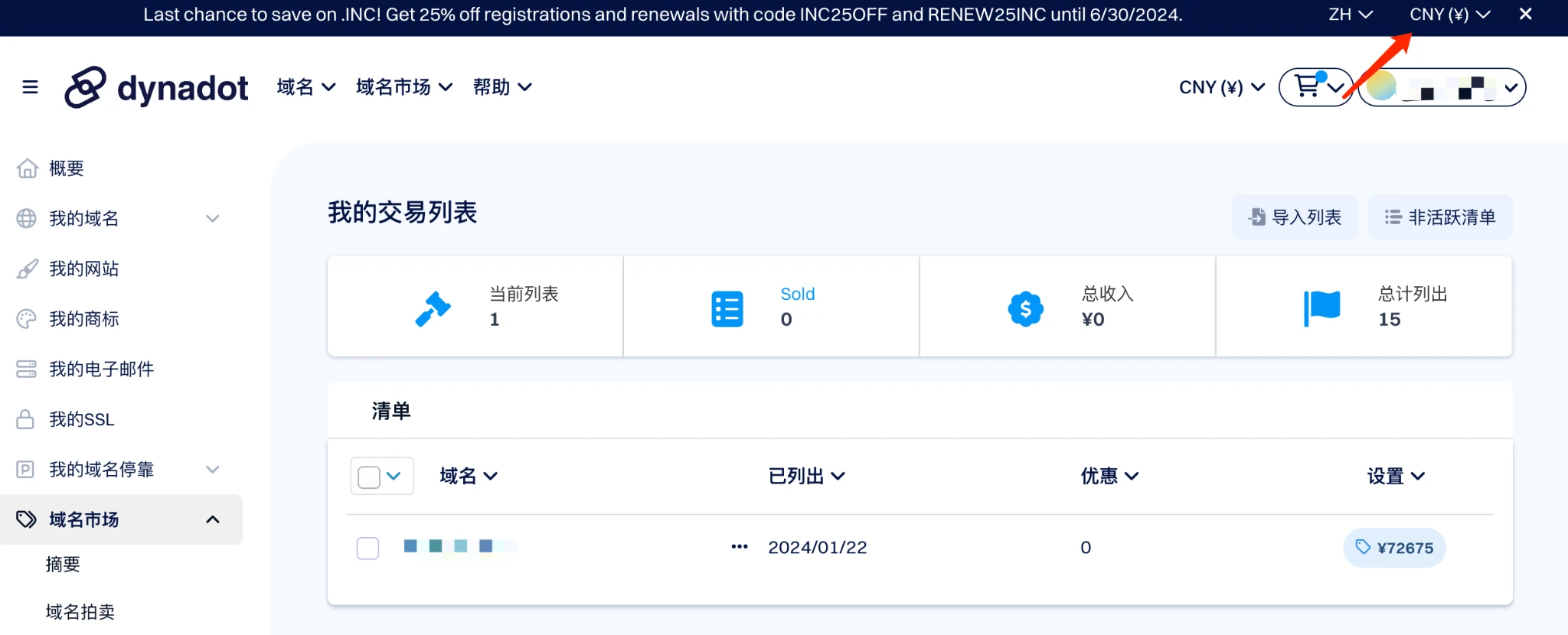Expand the 我的域名 sidebar section
The height and width of the screenshot is (635, 1568).
tap(212, 219)
